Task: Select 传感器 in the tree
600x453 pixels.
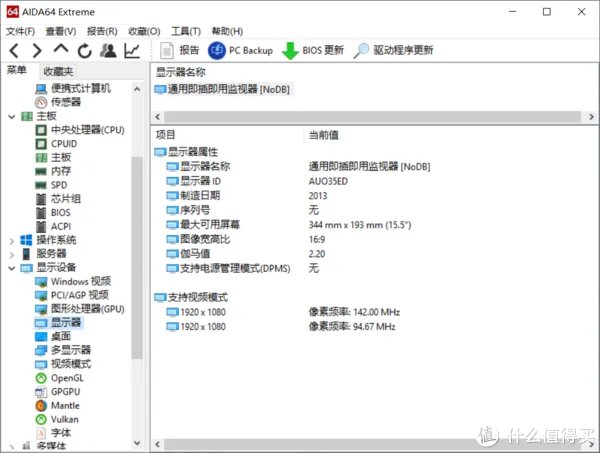Action: point(58,102)
